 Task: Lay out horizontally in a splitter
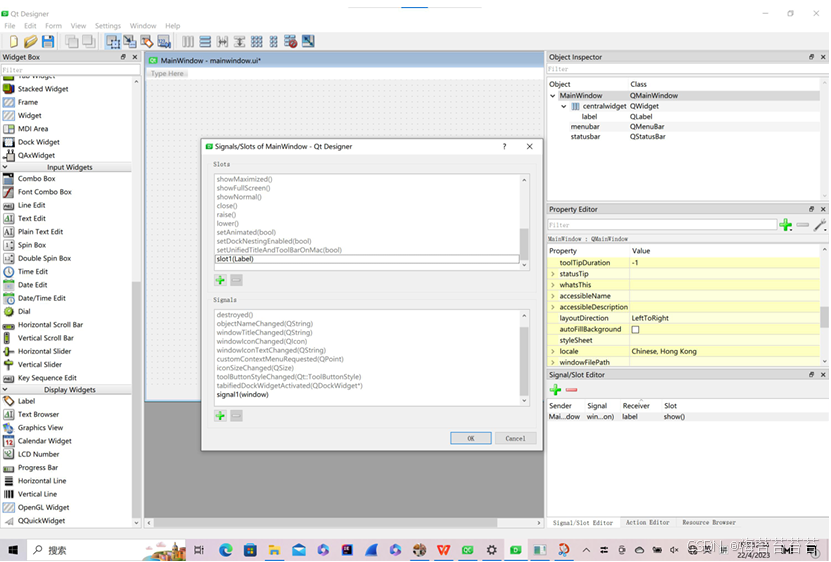[223, 41]
